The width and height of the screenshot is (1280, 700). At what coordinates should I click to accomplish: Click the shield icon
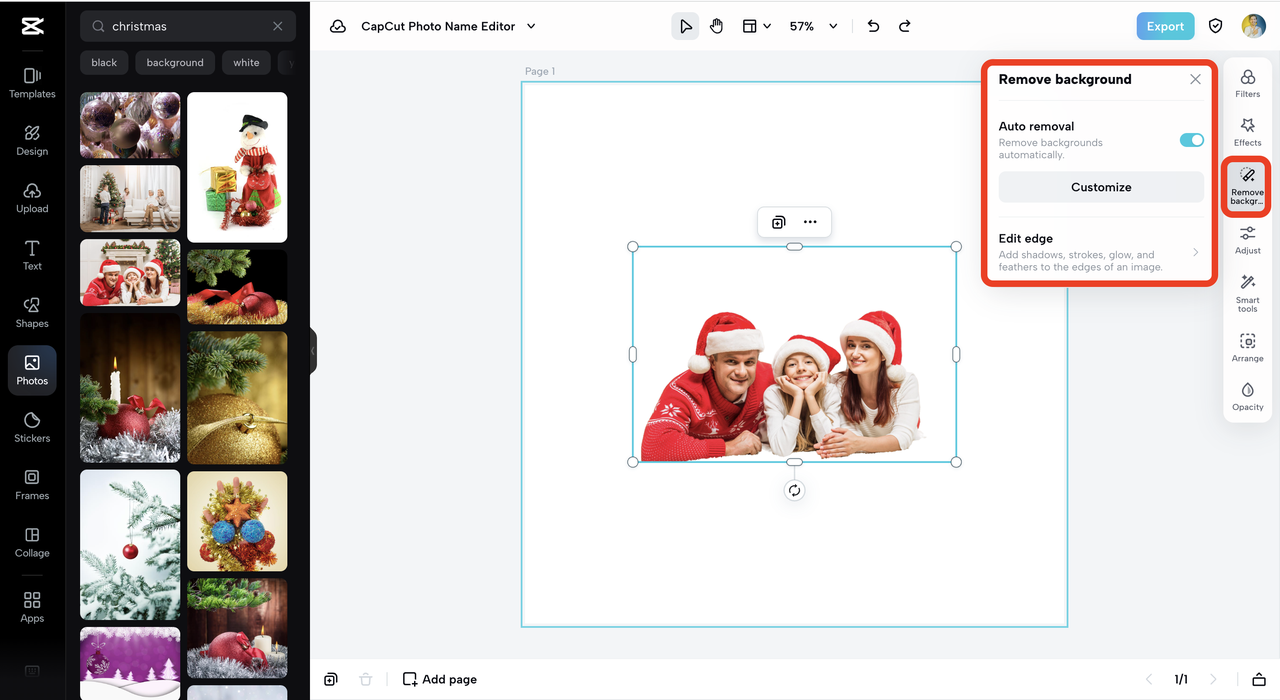point(1216,26)
